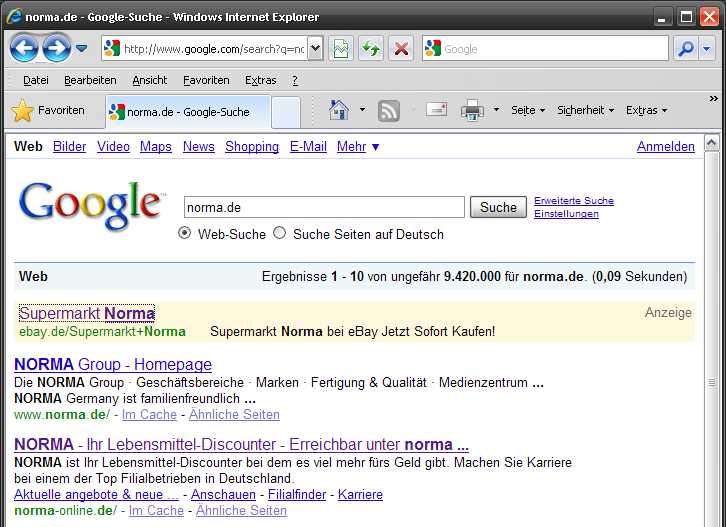Viewport: 726px width, 527px height.
Task: Open the Anschauen sitelink
Action: click(x=223, y=495)
